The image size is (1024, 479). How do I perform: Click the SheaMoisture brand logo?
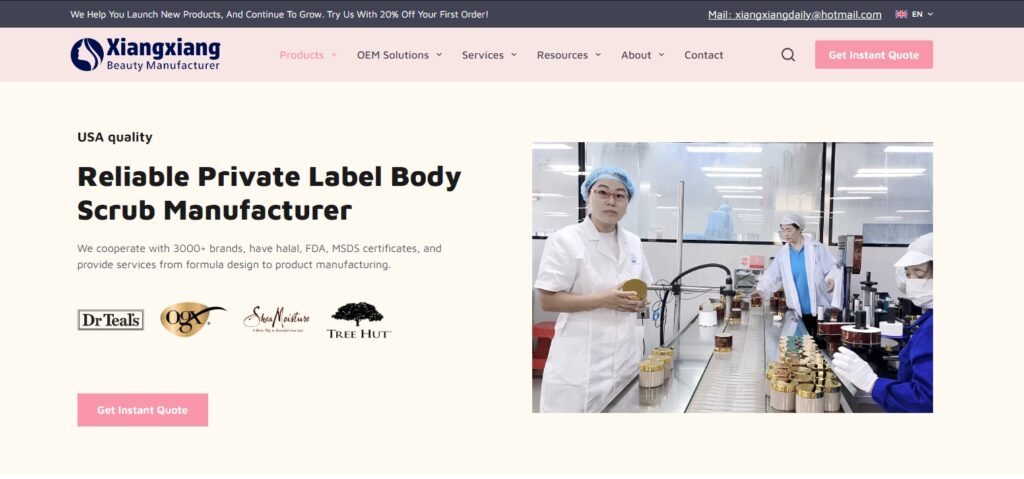276,320
